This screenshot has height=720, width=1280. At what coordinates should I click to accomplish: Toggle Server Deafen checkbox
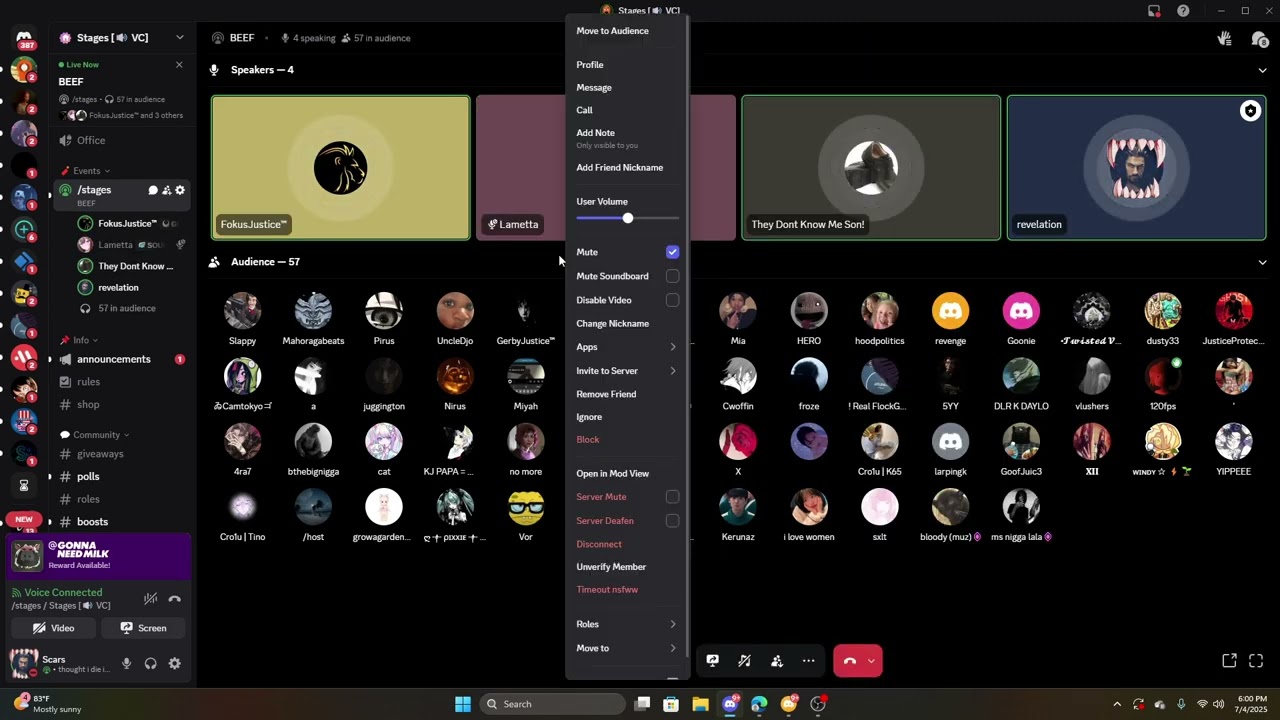pos(672,521)
